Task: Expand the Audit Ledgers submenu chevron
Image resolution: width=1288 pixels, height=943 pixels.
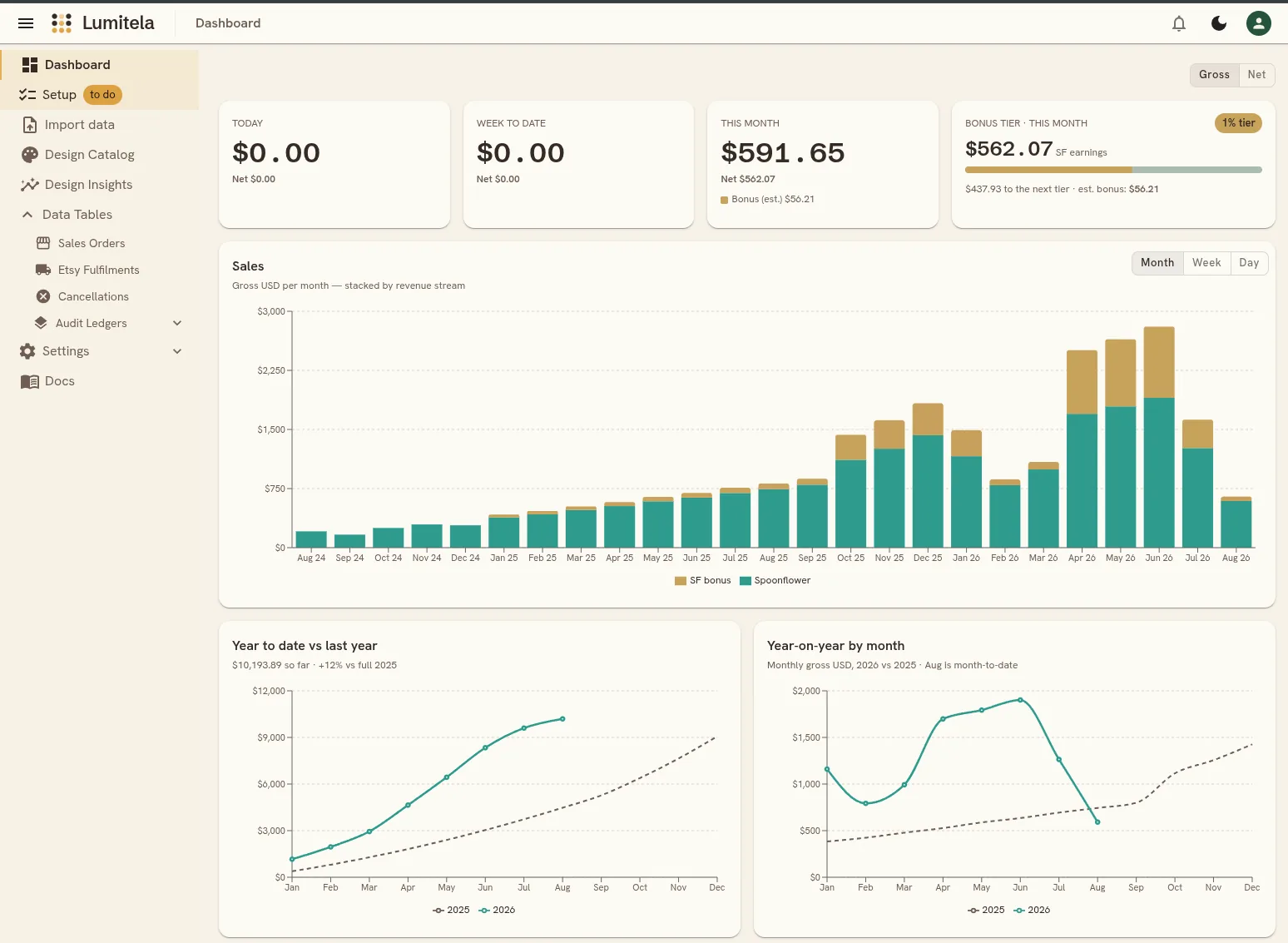Action: tap(177, 323)
